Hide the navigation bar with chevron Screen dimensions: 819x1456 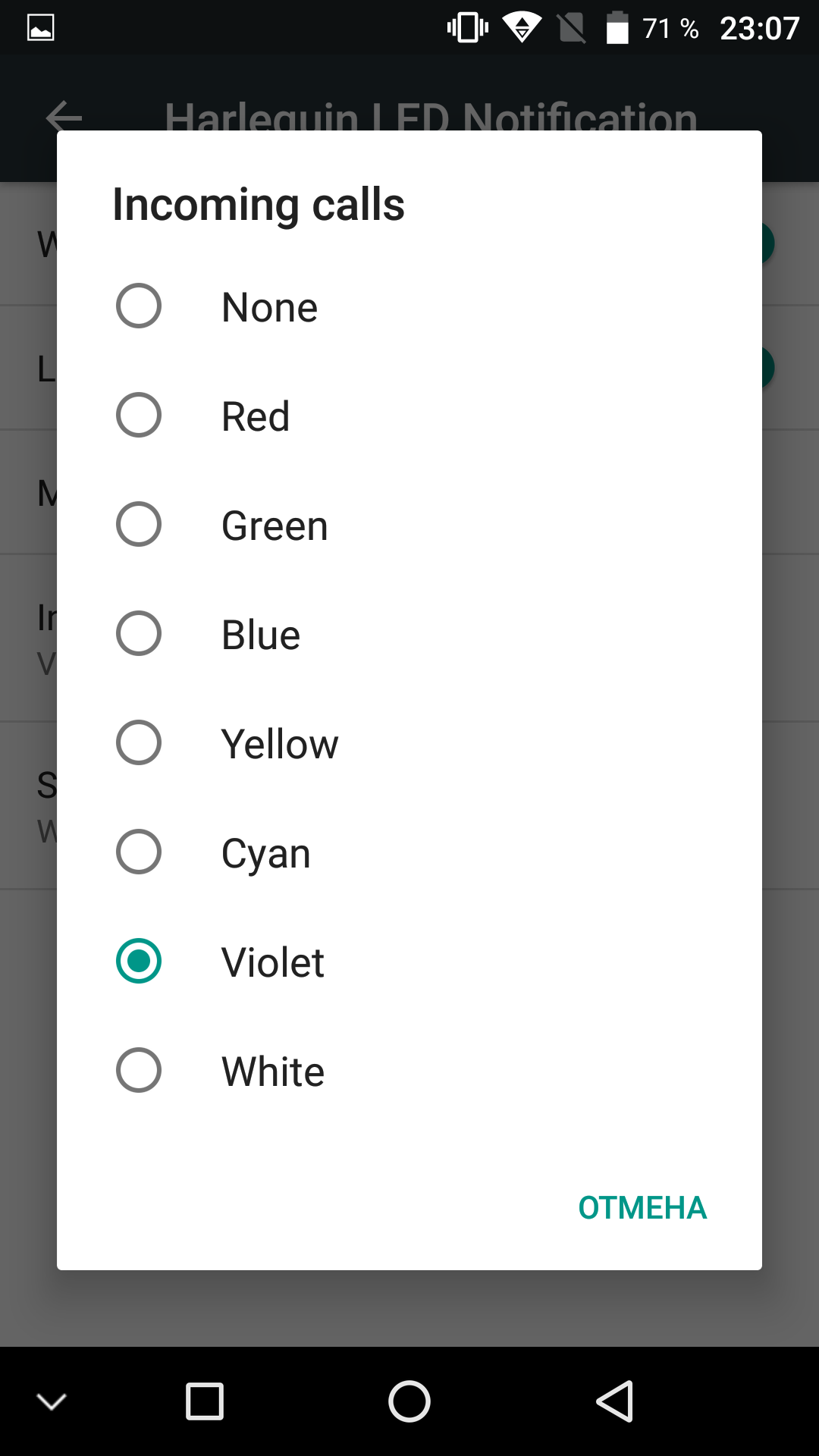tap(52, 1401)
